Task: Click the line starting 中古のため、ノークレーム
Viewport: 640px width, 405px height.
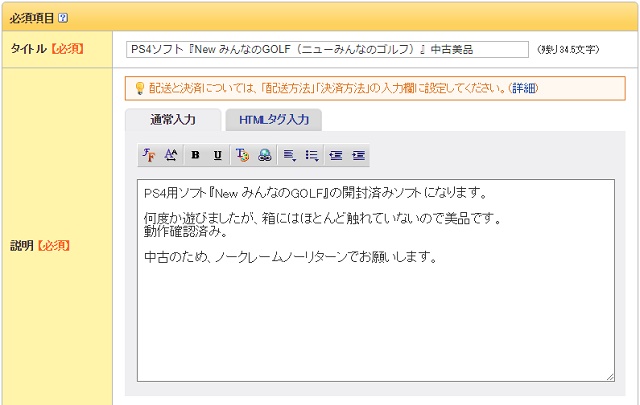Action: tap(291, 257)
